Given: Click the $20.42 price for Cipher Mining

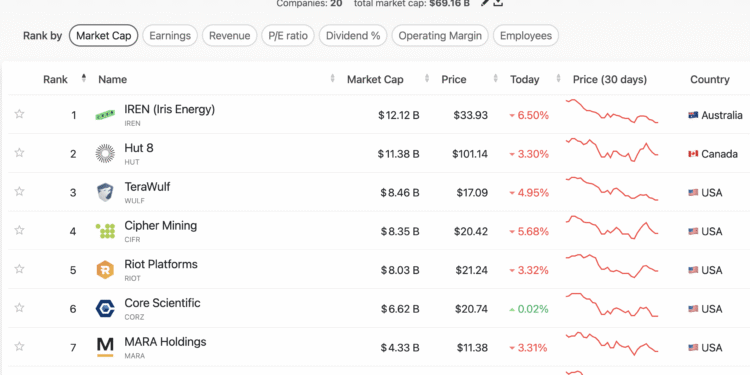Looking at the screenshot, I should pos(471,232).
